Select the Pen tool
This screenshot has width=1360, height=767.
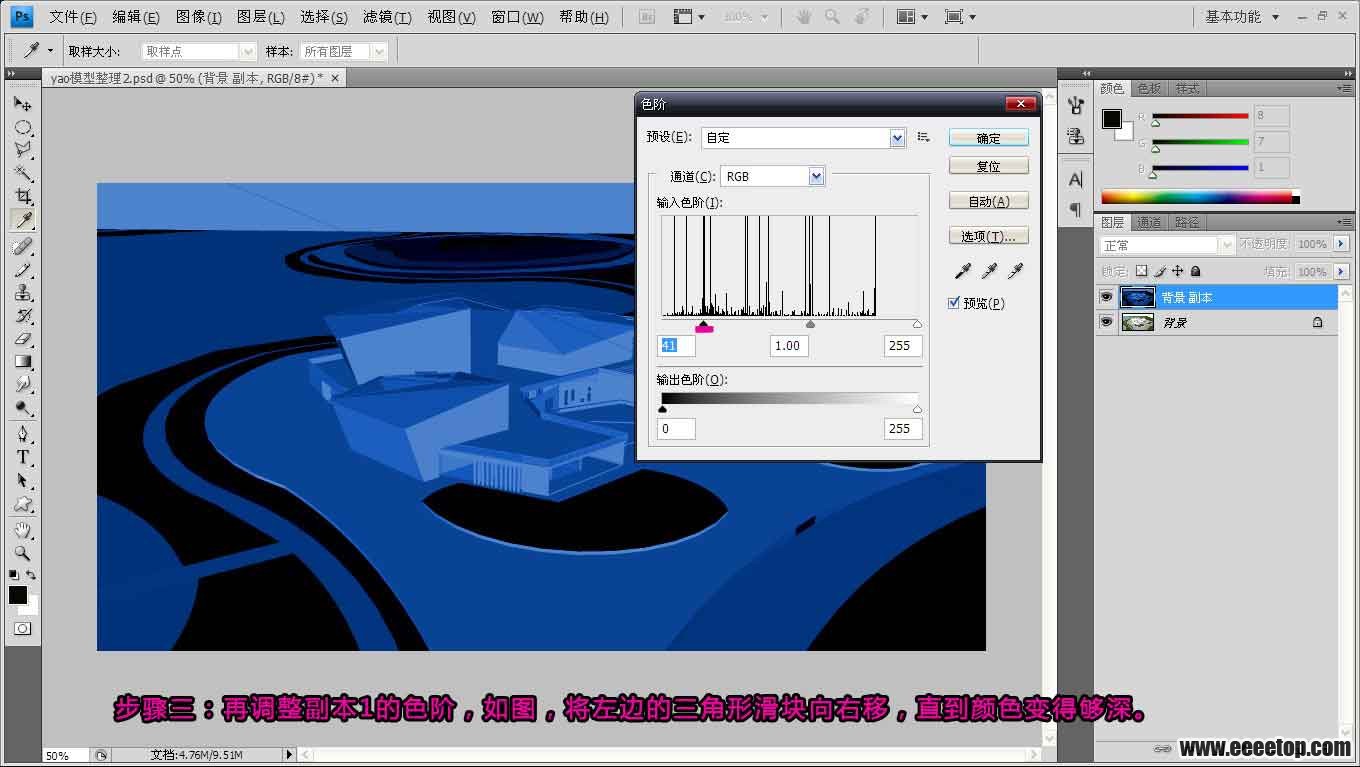[x=22, y=434]
